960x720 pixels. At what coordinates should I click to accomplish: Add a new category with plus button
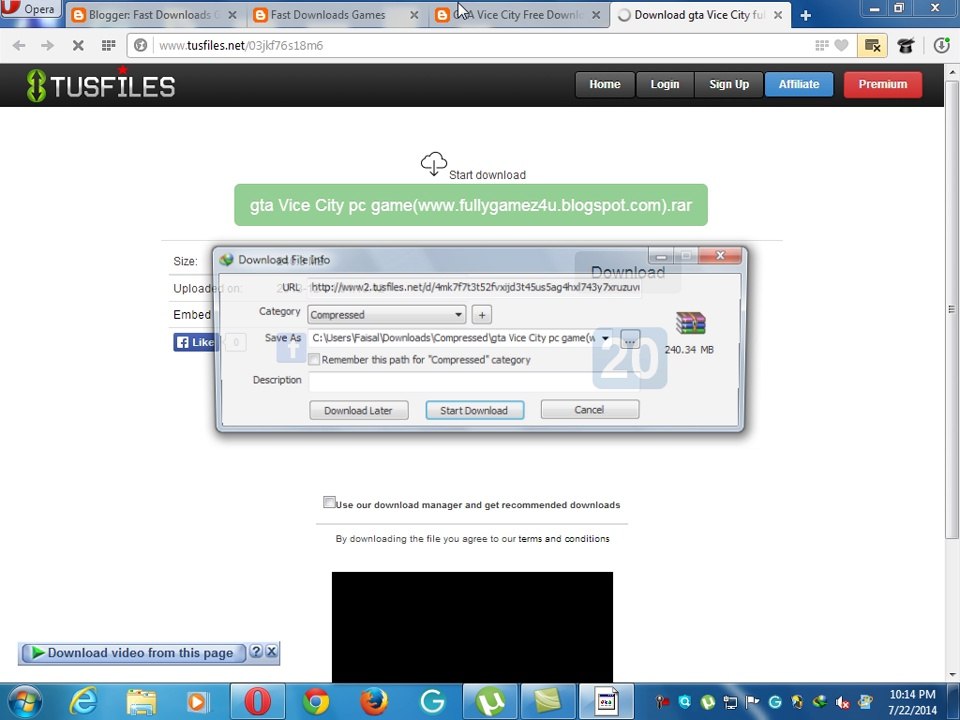482,315
